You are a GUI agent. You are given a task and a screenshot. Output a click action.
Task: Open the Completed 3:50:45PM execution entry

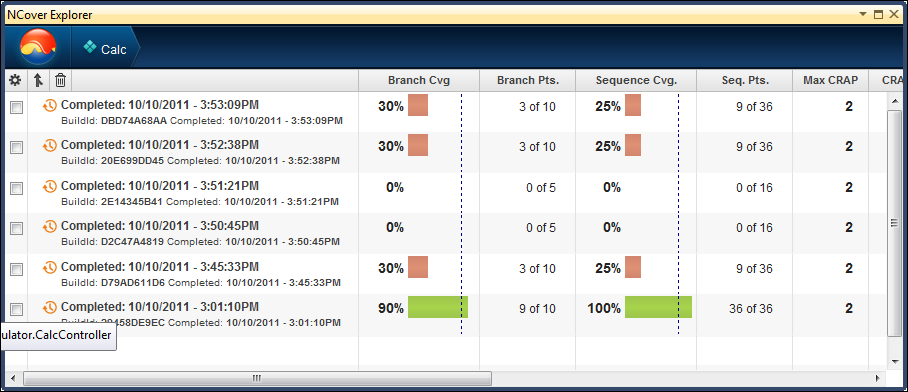coord(159,226)
